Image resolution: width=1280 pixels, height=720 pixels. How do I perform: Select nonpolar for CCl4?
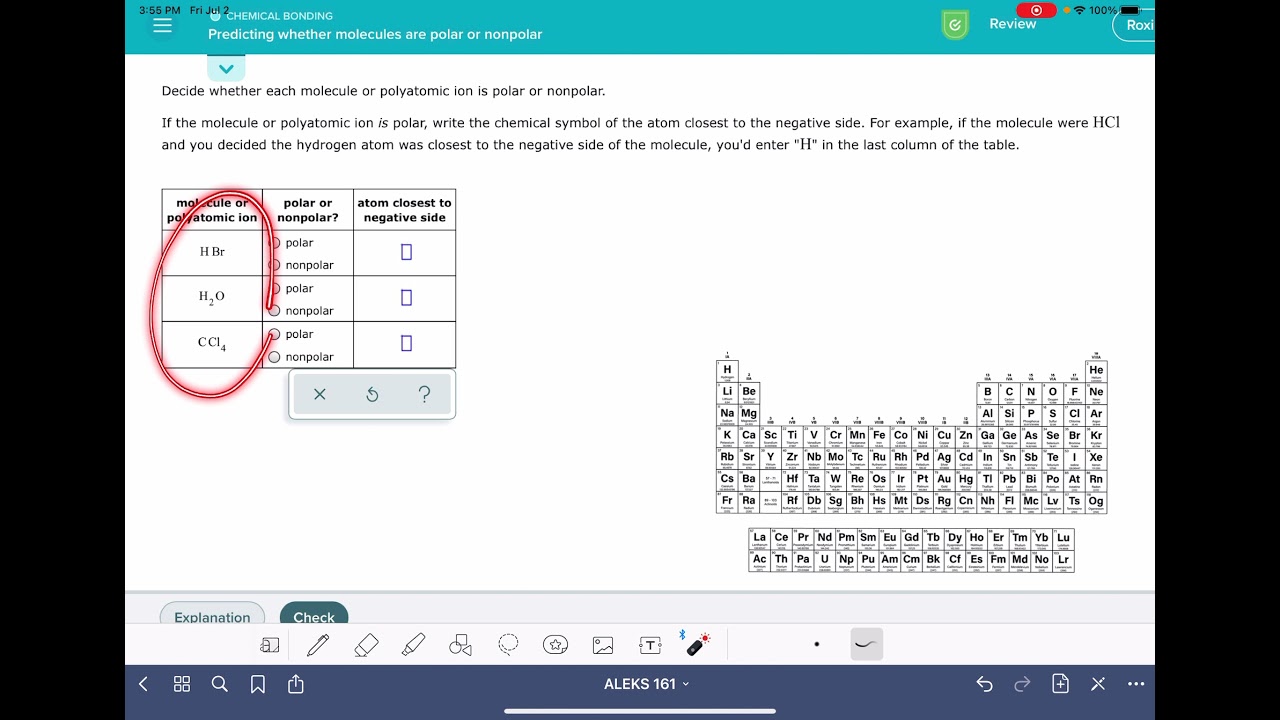(x=275, y=357)
